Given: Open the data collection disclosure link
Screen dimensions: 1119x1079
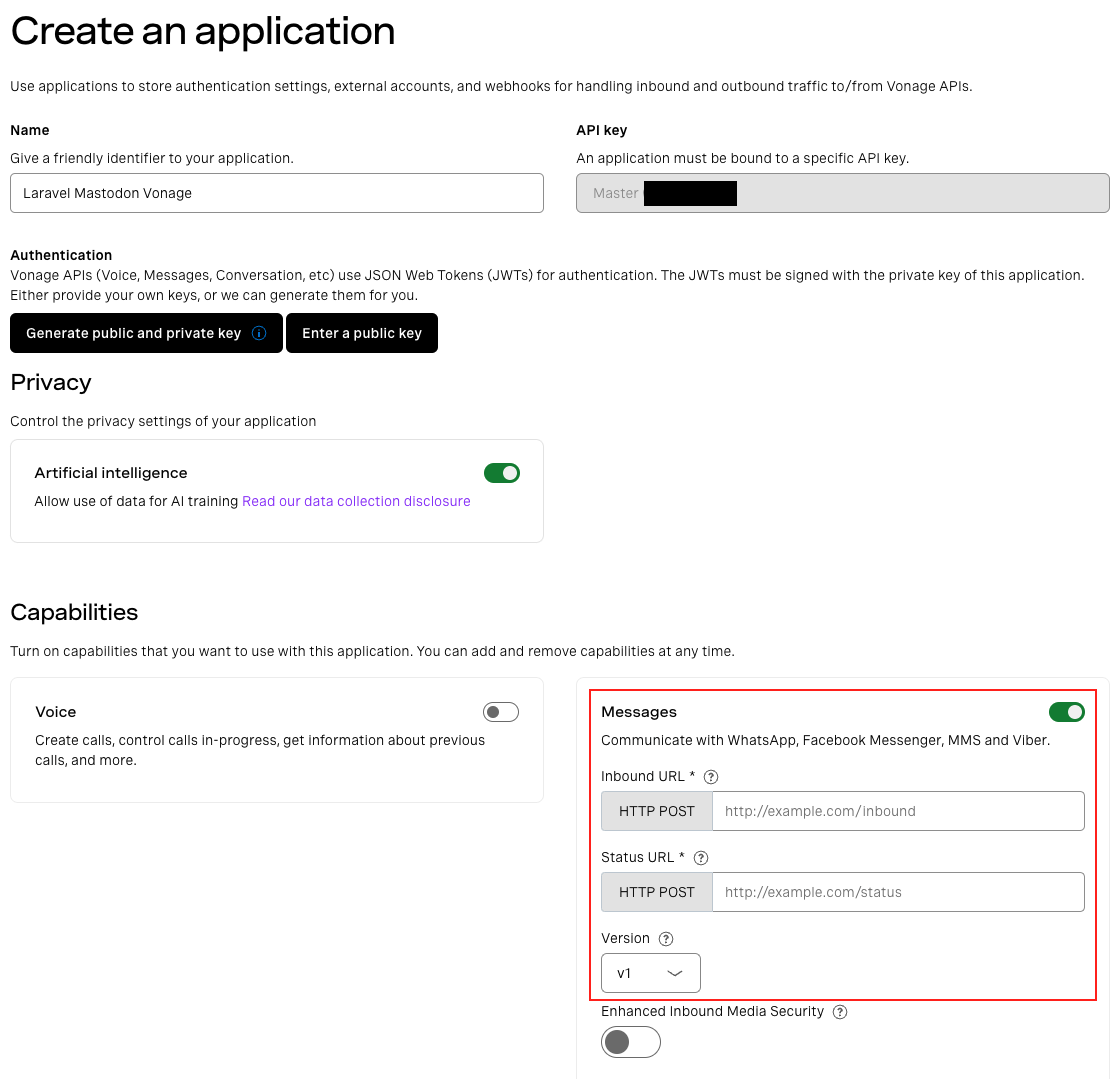Looking at the screenshot, I should (356, 502).
